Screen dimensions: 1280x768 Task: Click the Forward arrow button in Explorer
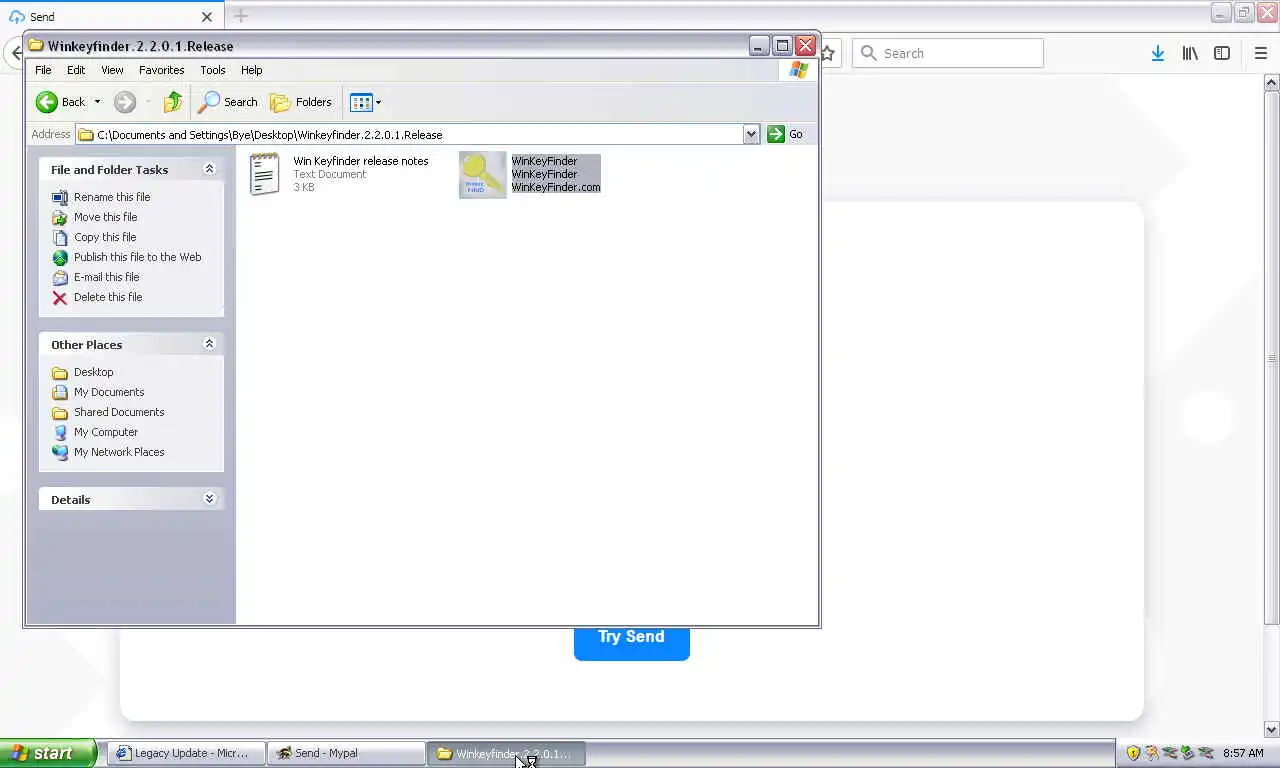click(125, 102)
